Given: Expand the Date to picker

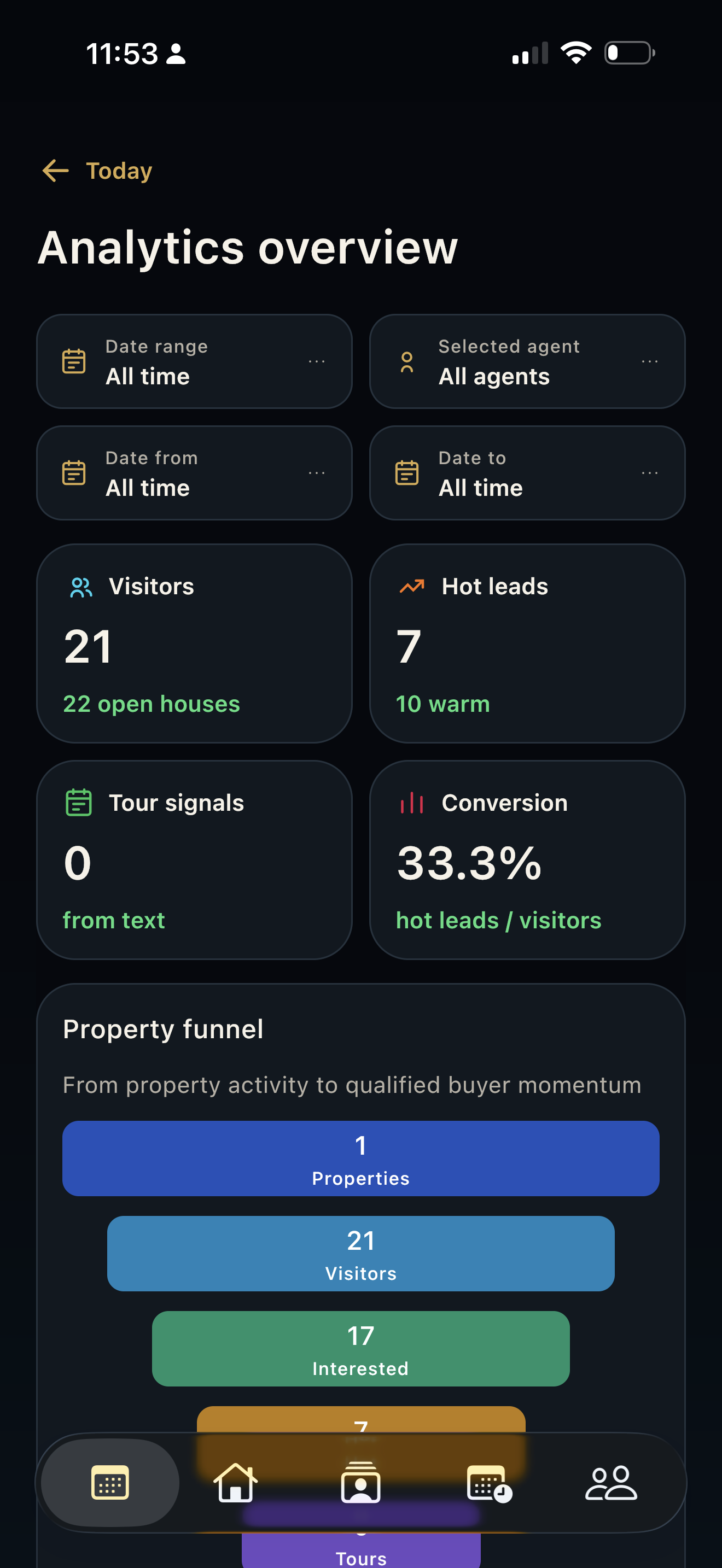Looking at the screenshot, I should pos(527,473).
